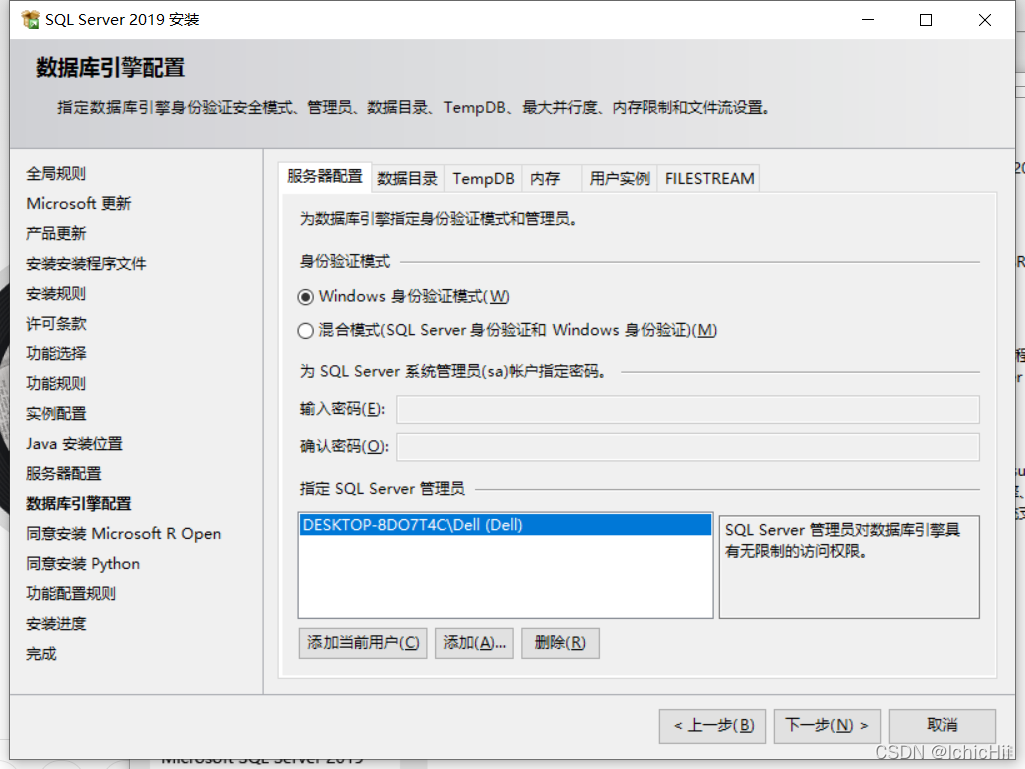Screen dimensions: 1025x769
Task: Close the SQL Server 2019 setup window
Action: (x=984, y=20)
